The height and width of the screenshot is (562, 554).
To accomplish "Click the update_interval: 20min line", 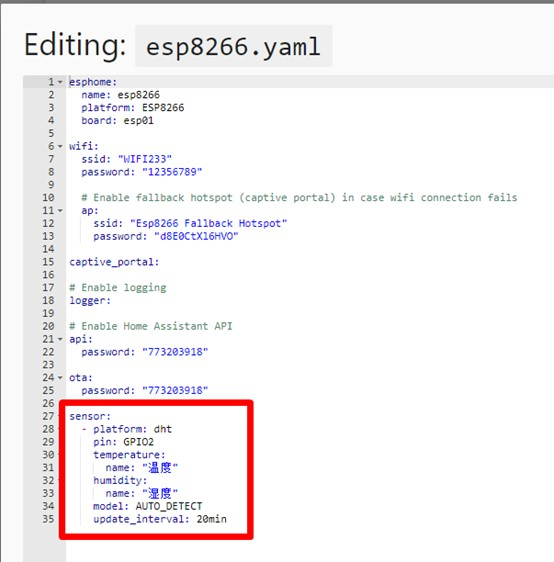I will point(160,519).
